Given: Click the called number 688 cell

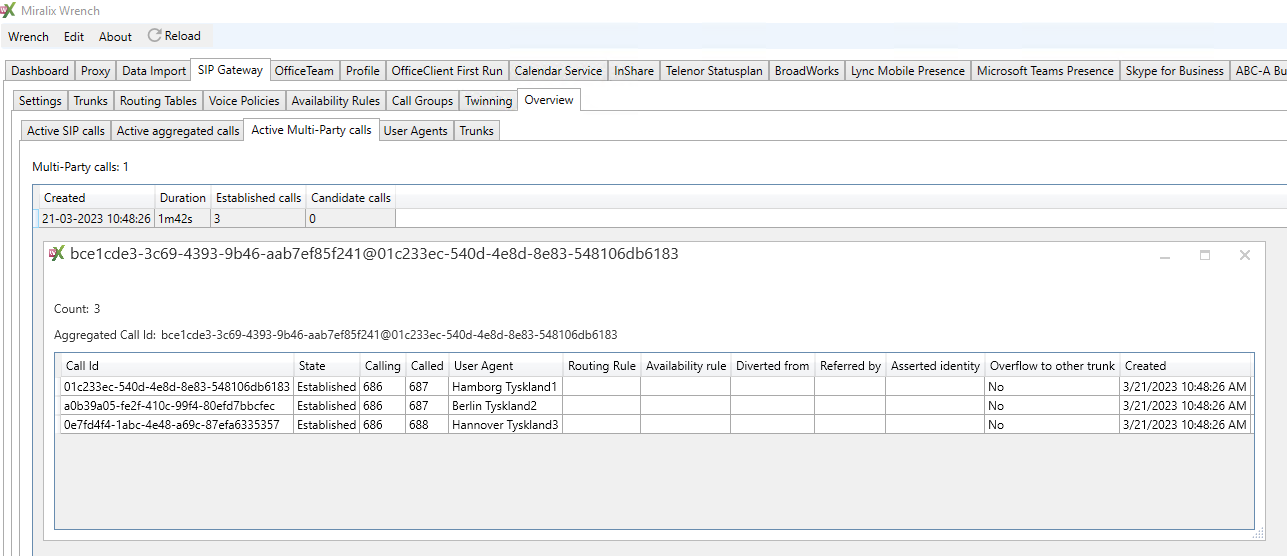Looking at the screenshot, I should tap(427, 425).
